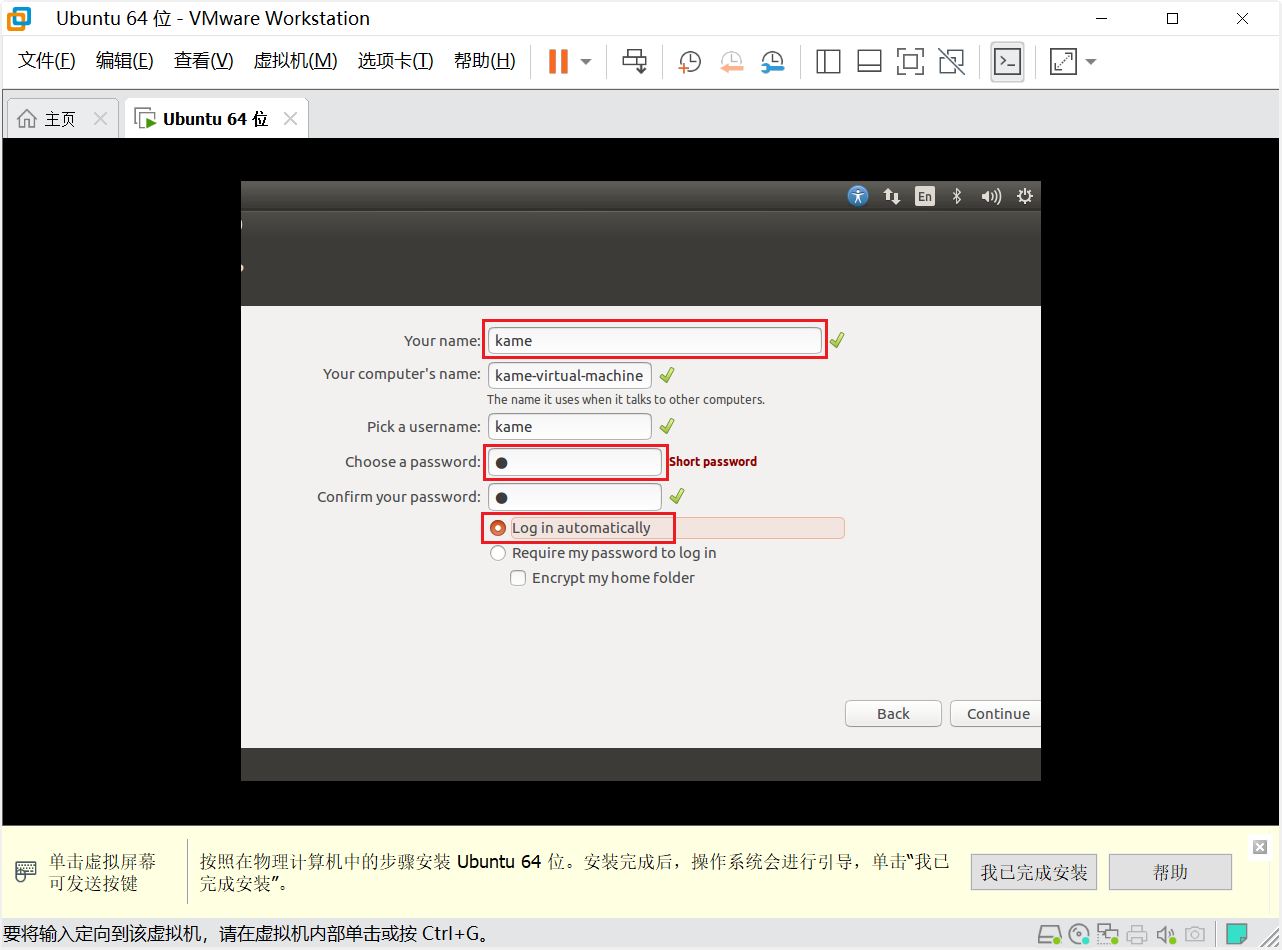Click the computer's name input field
Viewport: 1282px width, 950px height.
tap(570, 376)
